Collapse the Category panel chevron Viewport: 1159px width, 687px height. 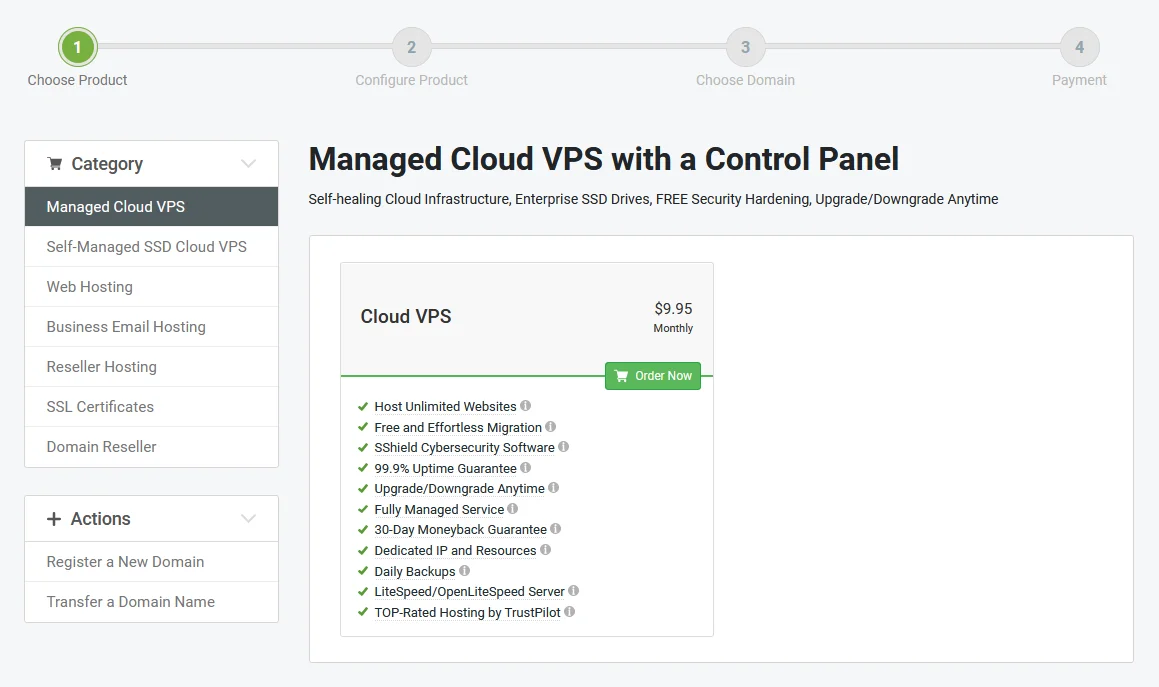pos(249,163)
